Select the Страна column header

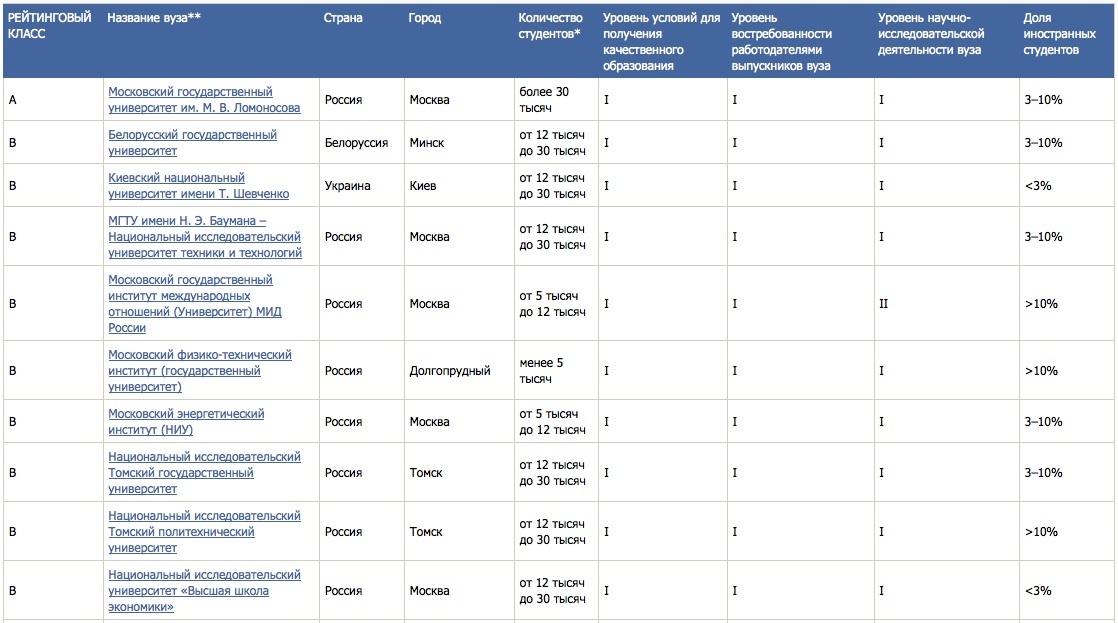(x=343, y=19)
